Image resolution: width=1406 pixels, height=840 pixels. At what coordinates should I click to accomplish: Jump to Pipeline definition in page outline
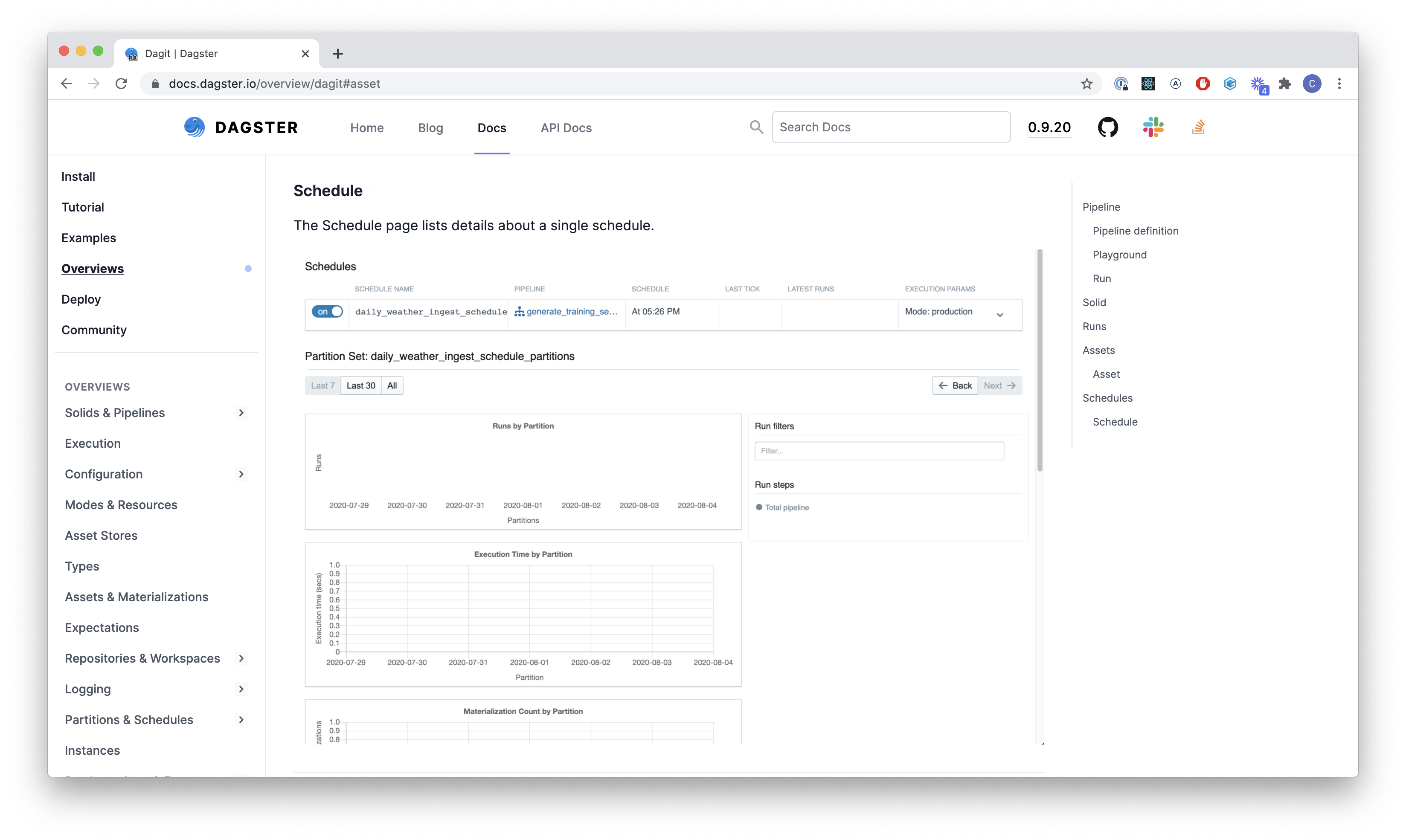[x=1135, y=231]
